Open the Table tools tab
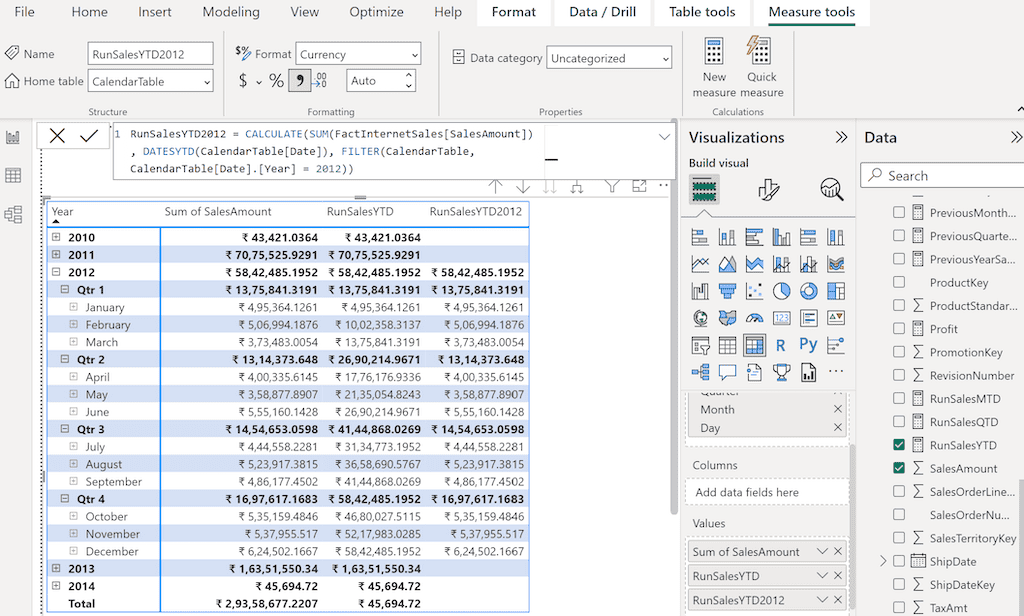The image size is (1024, 616). (x=702, y=12)
